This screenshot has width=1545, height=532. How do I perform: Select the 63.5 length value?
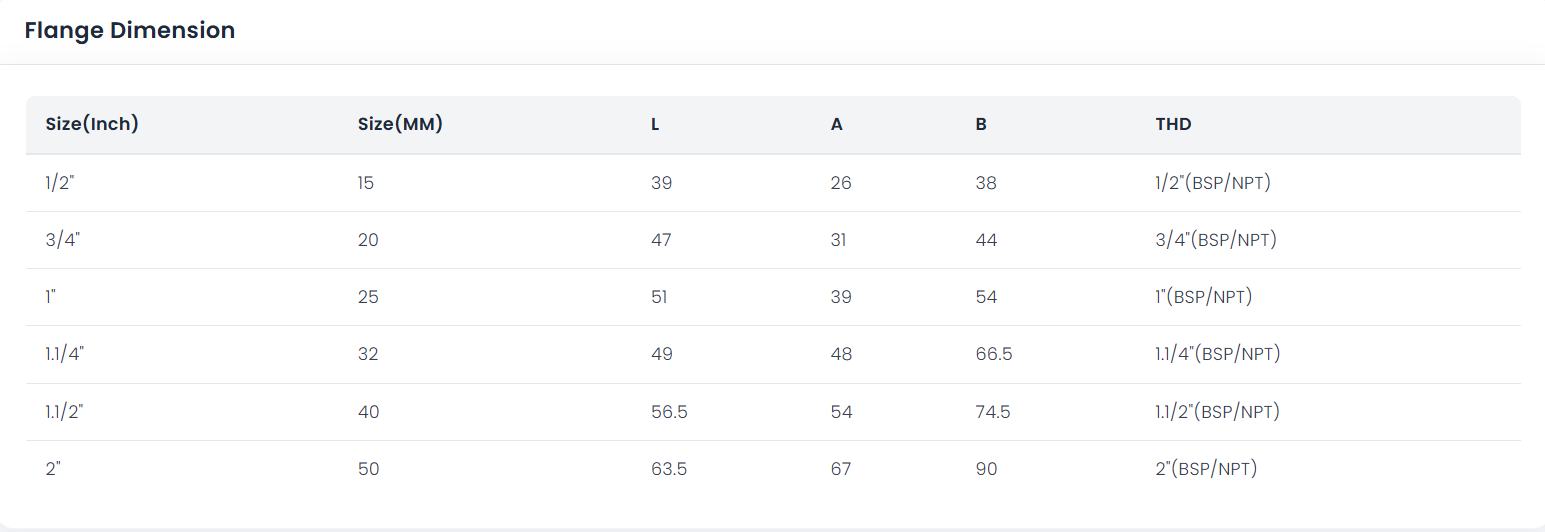point(669,469)
